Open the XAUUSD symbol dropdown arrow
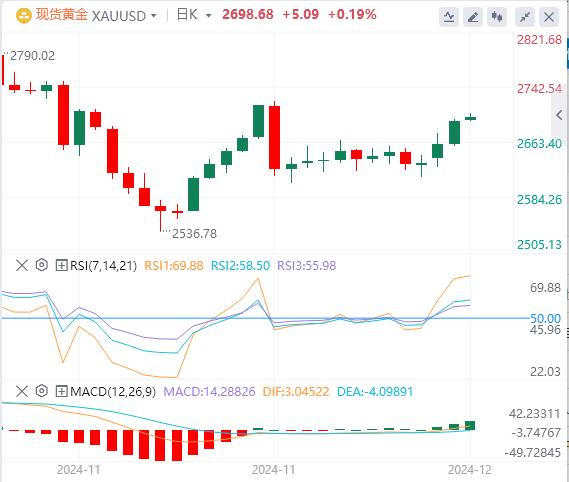 (153, 16)
